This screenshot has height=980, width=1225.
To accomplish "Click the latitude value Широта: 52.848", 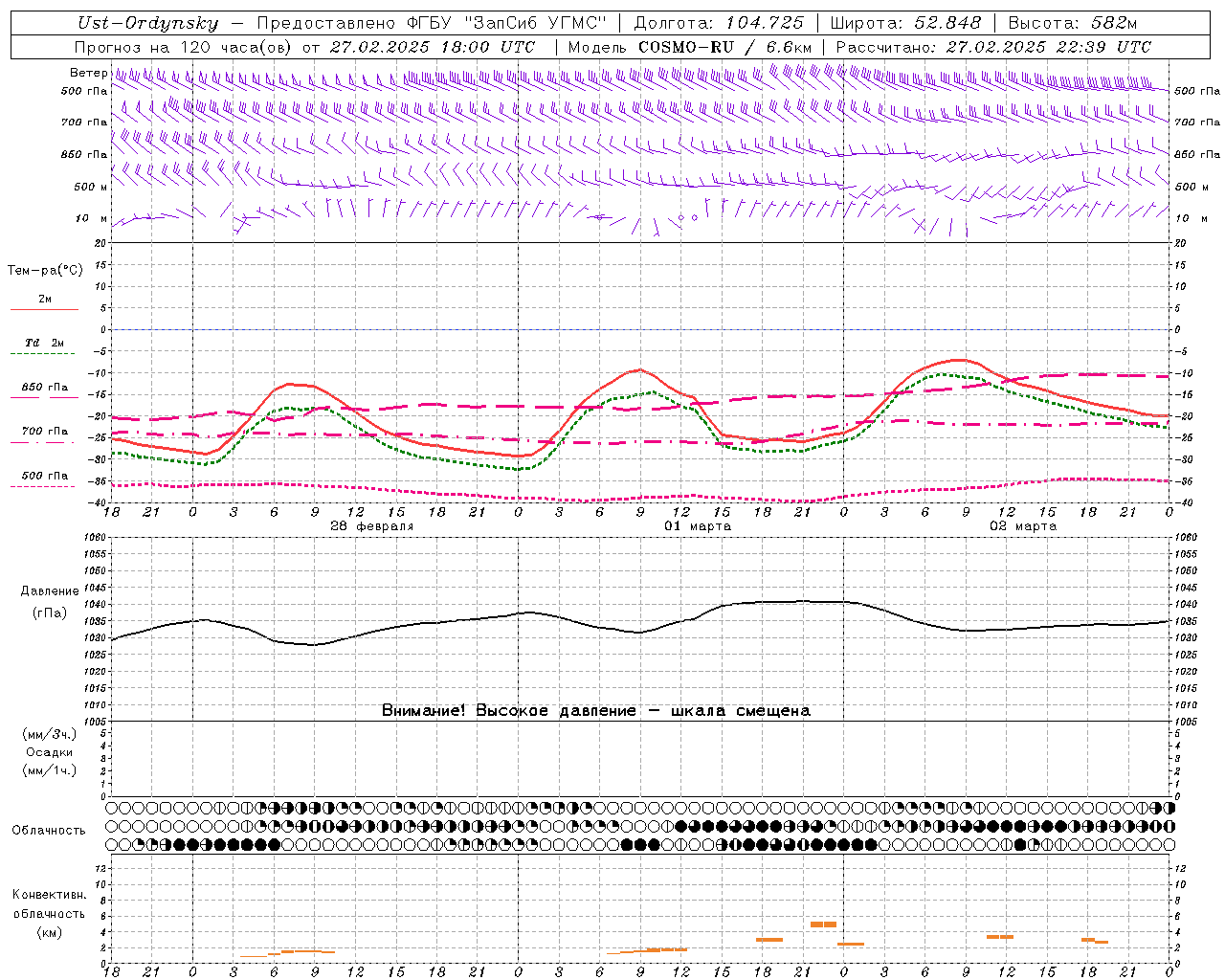I will [x=905, y=24].
